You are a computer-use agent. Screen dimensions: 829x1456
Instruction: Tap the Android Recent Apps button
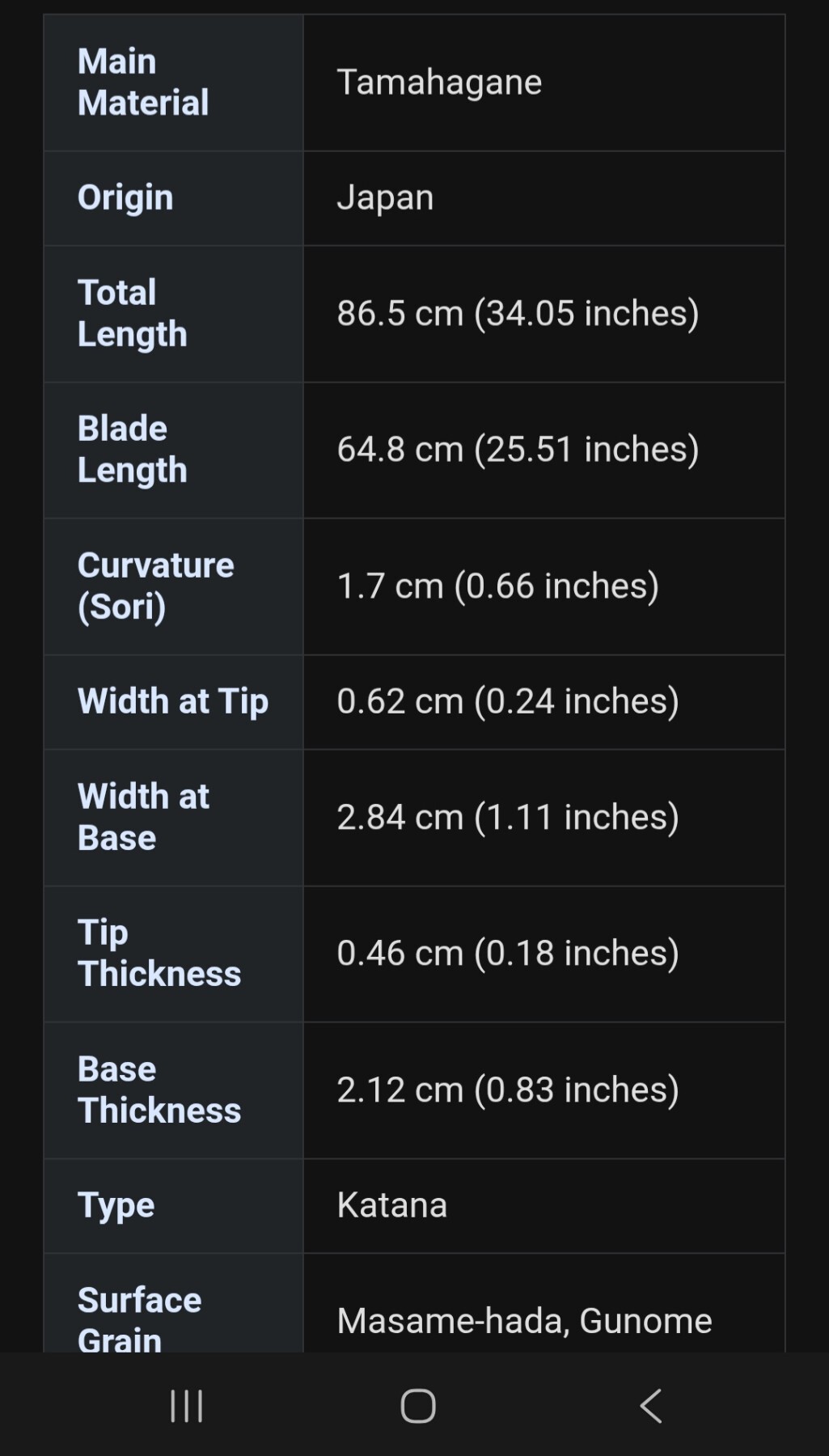click(186, 1406)
